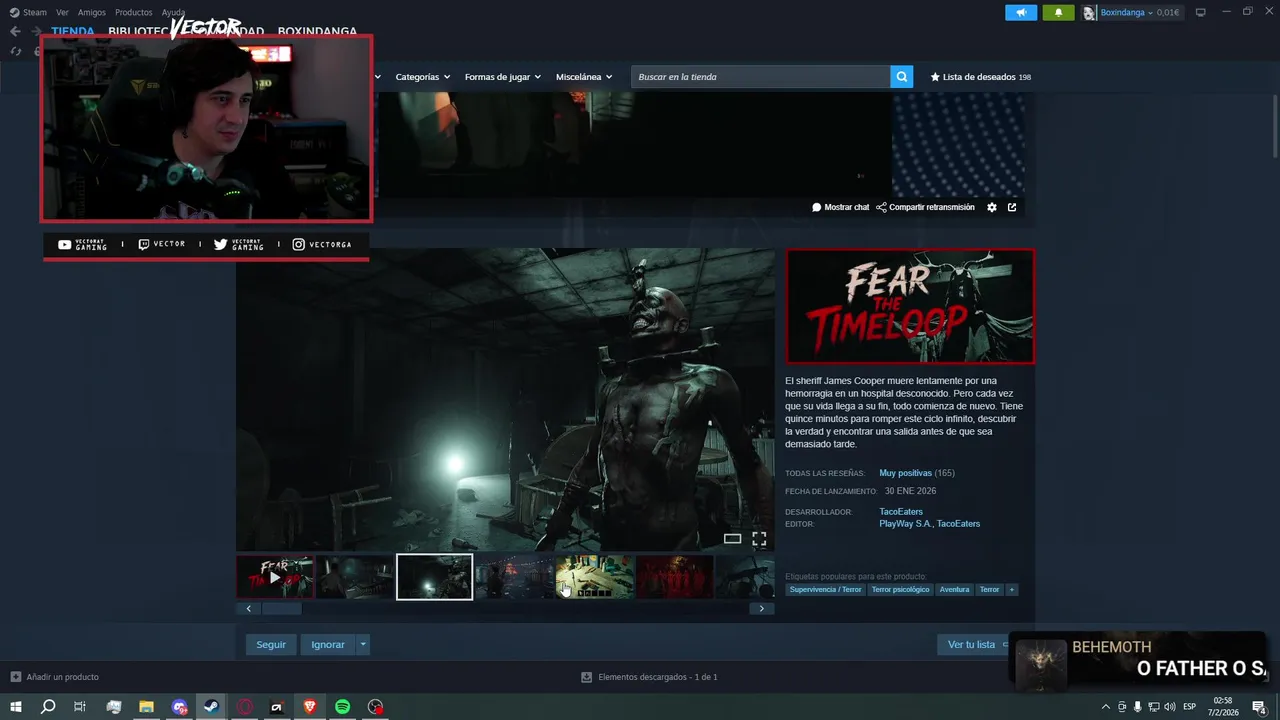Expand more tags with plus button
This screenshot has width=1280, height=720.
coord(1012,590)
